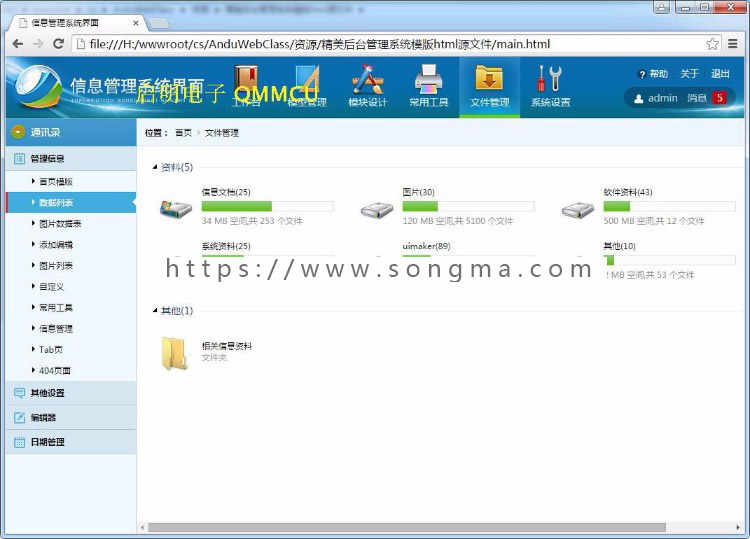Bookmark page with the star icon
Screen dimensions: 750x539
(712, 44)
